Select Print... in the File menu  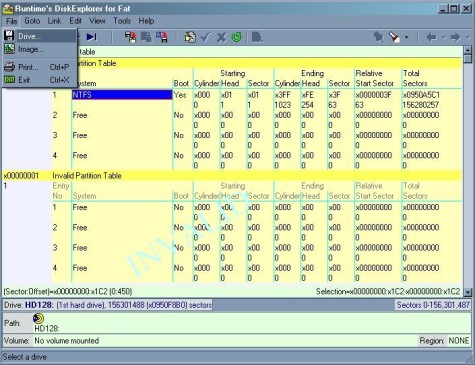pyautogui.click(x=40, y=67)
